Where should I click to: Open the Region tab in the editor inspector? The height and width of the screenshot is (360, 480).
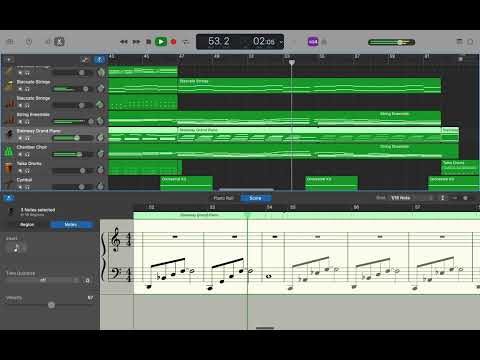(27, 225)
